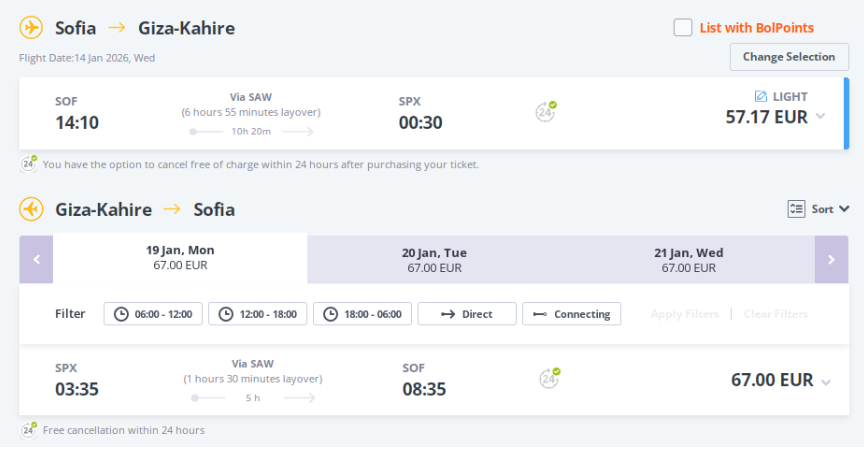Expand the 57.17 EUR fare details

(x=821, y=116)
